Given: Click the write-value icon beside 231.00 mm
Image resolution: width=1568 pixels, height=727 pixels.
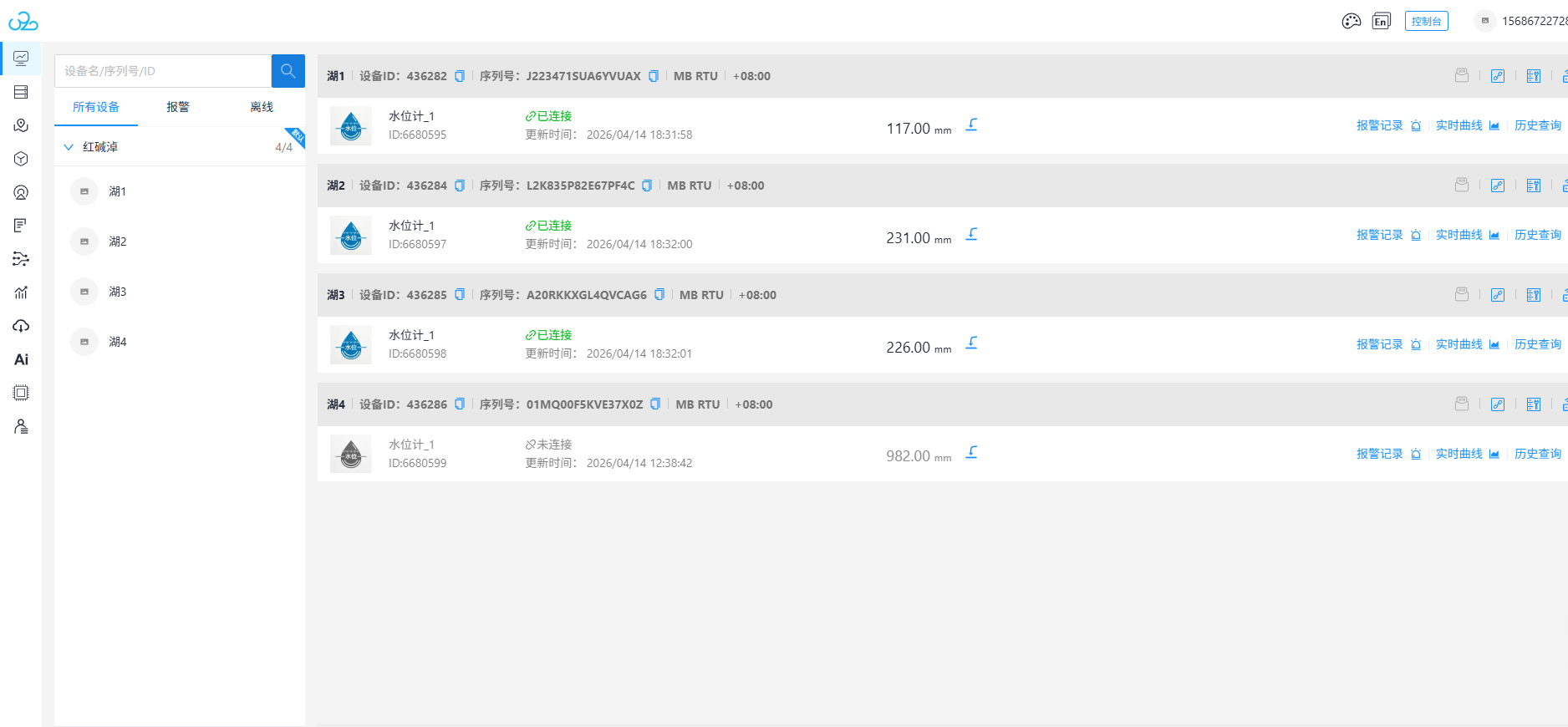Looking at the screenshot, I should [971, 235].
